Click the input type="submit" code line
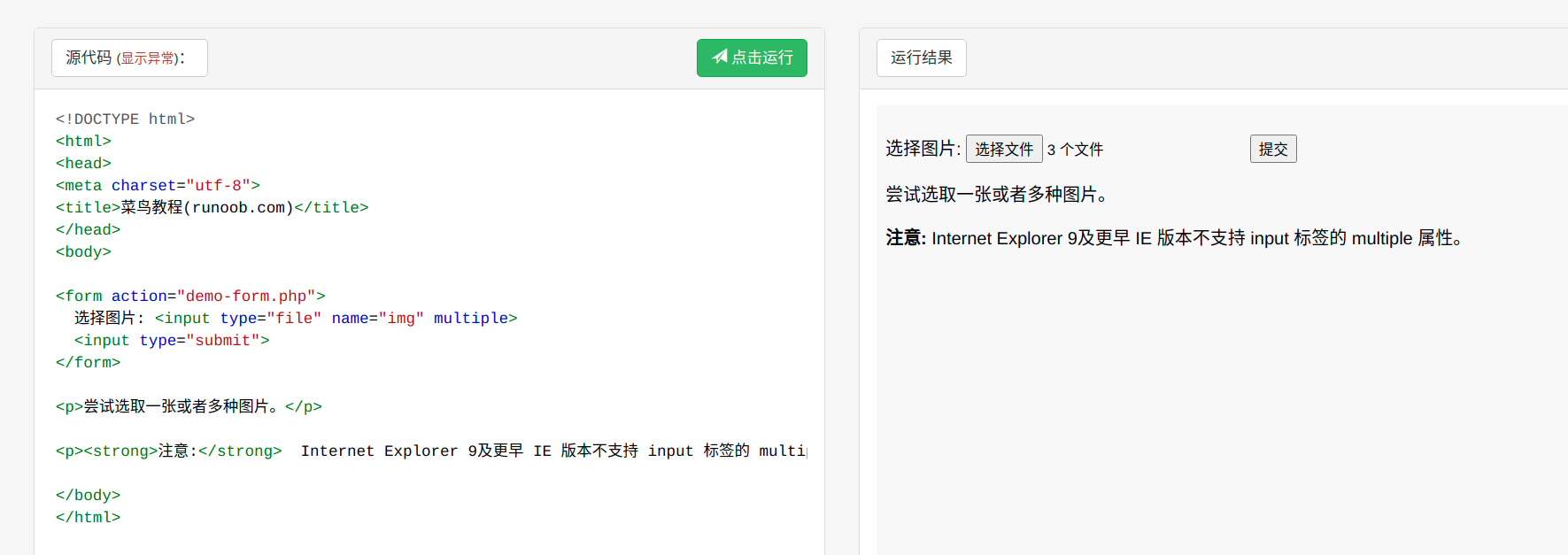 [x=172, y=340]
